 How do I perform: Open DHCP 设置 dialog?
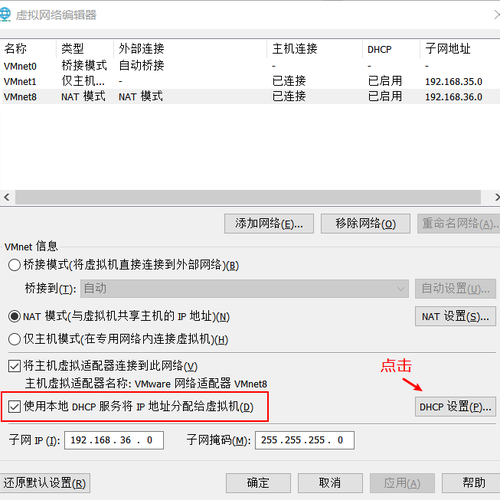[x=455, y=407]
